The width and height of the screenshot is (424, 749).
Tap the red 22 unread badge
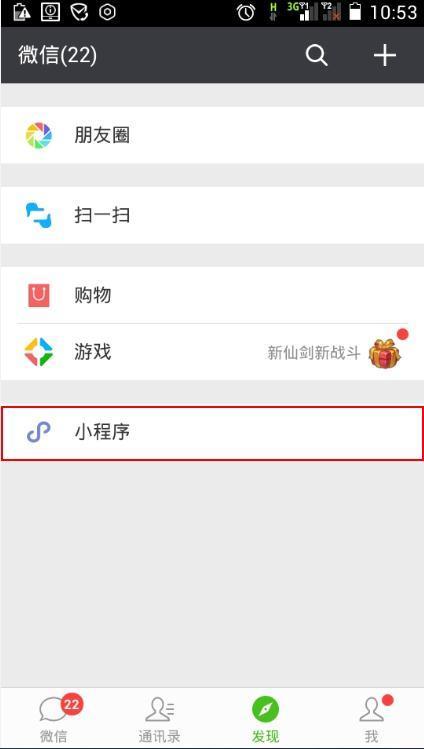coord(72,704)
